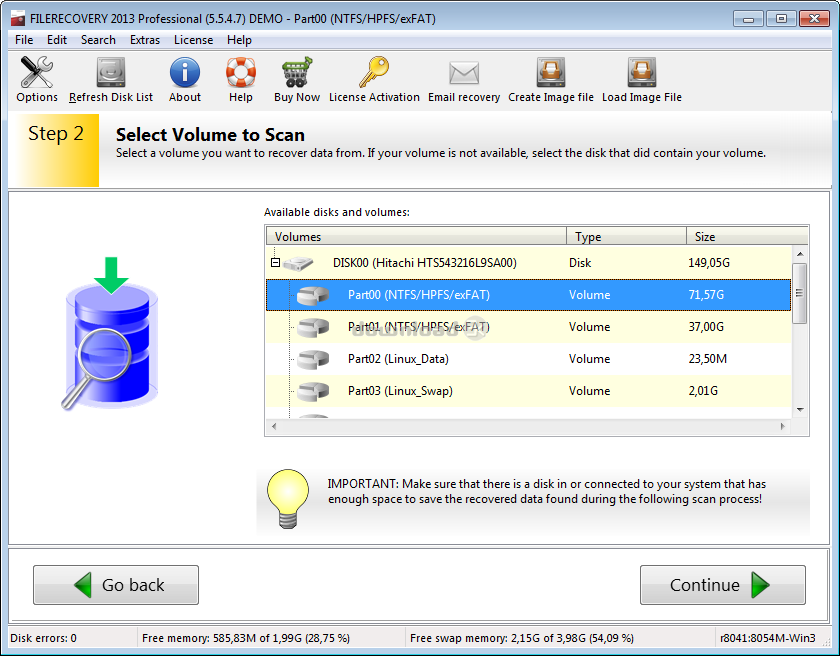Open the Search menu

(98, 40)
